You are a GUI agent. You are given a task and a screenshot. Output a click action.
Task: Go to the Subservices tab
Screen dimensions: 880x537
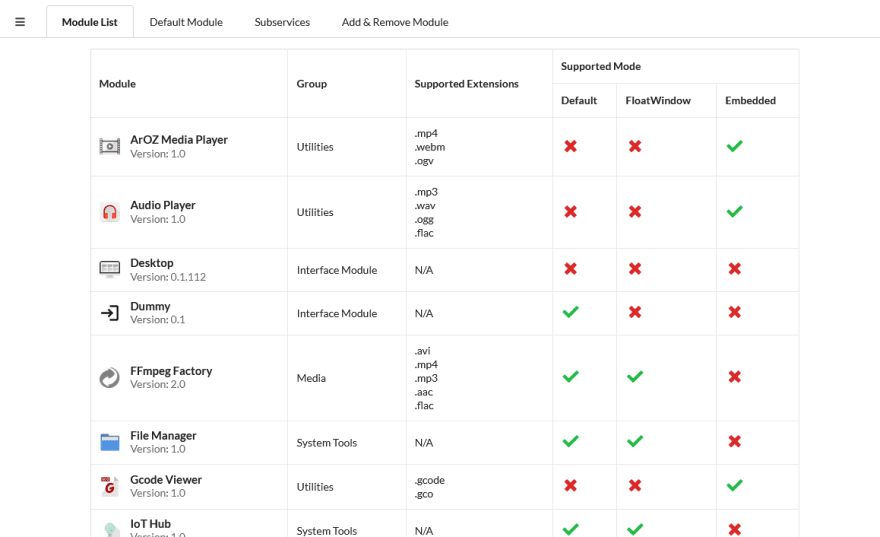pyautogui.click(x=282, y=22)
